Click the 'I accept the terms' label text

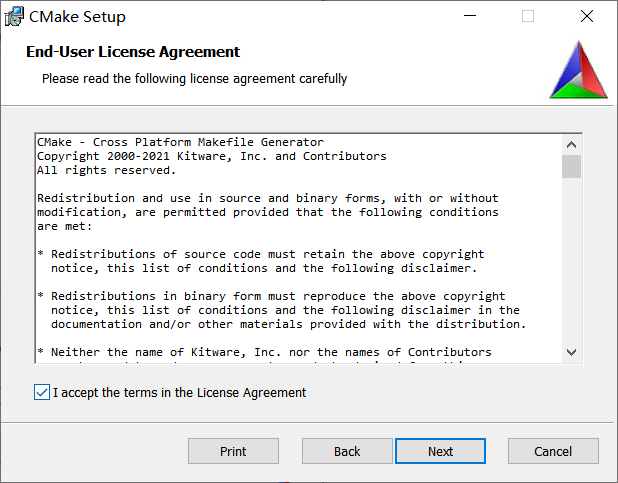[179, 393]
